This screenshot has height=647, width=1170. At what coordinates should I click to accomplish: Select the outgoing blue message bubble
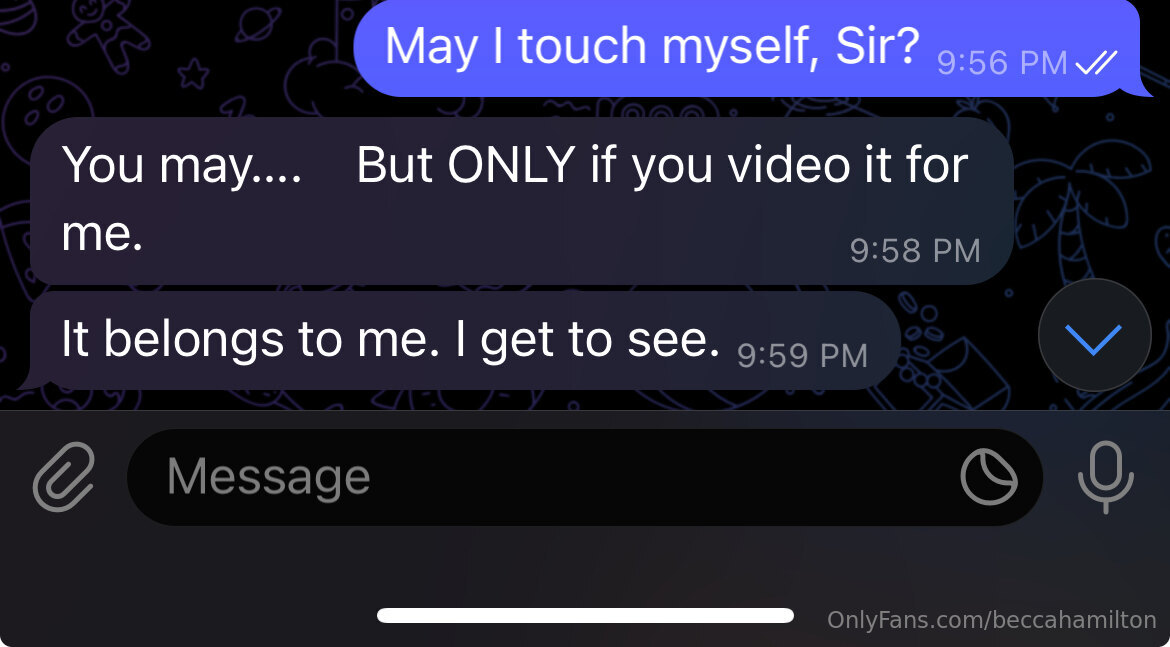point(754,48)
